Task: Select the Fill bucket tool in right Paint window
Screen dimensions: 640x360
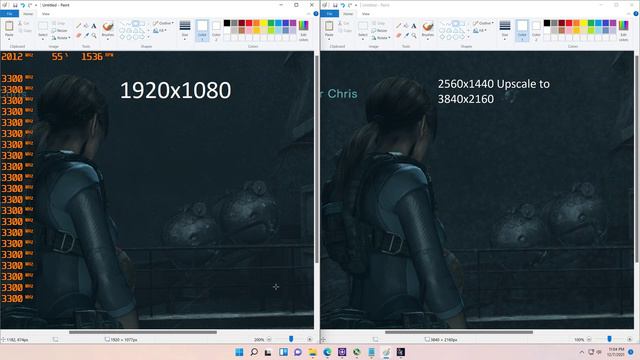Action: pyautogui.click(x=406, y=26)
